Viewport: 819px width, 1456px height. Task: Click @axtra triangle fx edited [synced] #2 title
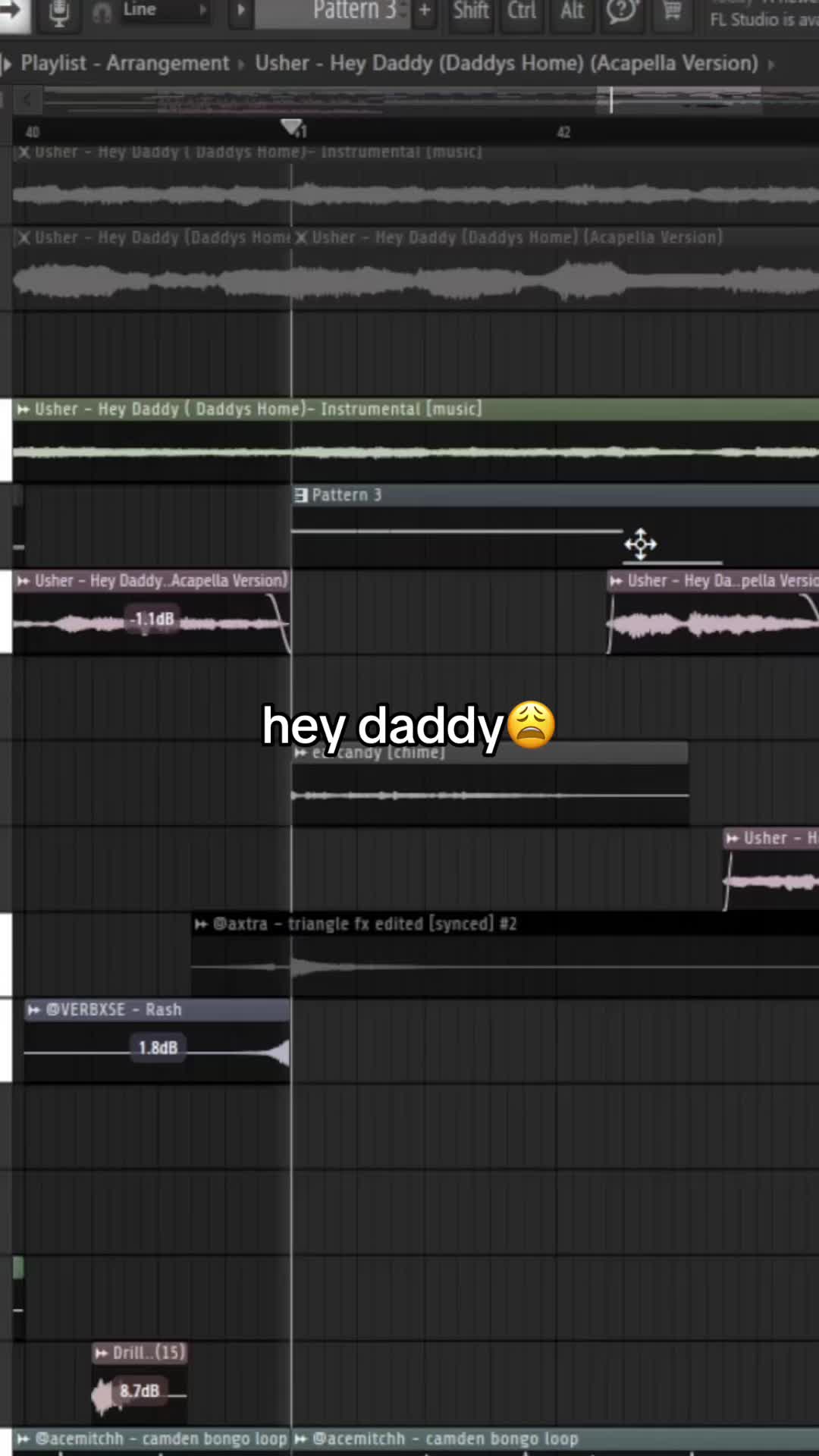click(365, 924)
